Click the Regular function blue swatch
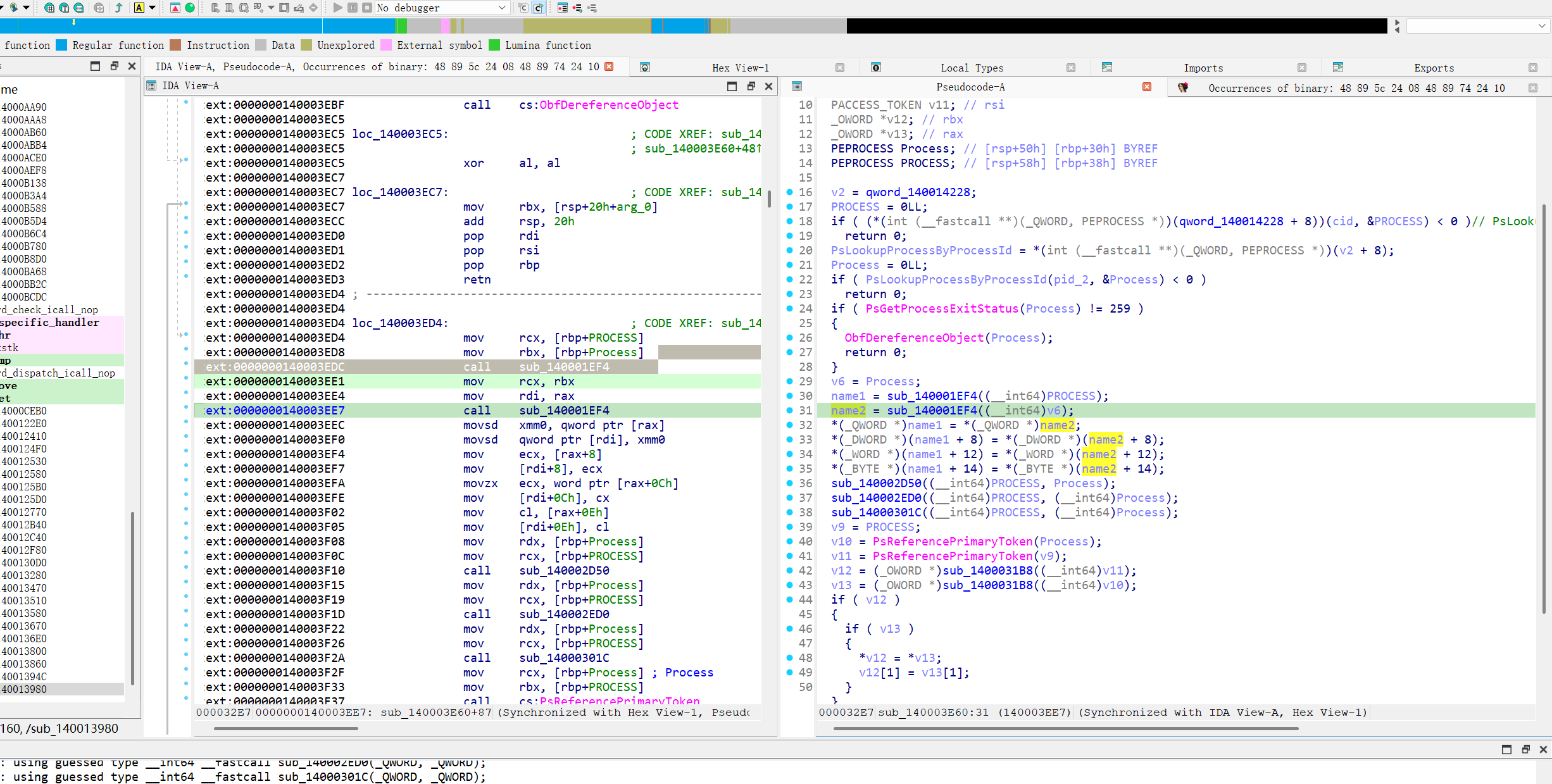This screenshot has width=1552, height=784. tap(61, 45)
